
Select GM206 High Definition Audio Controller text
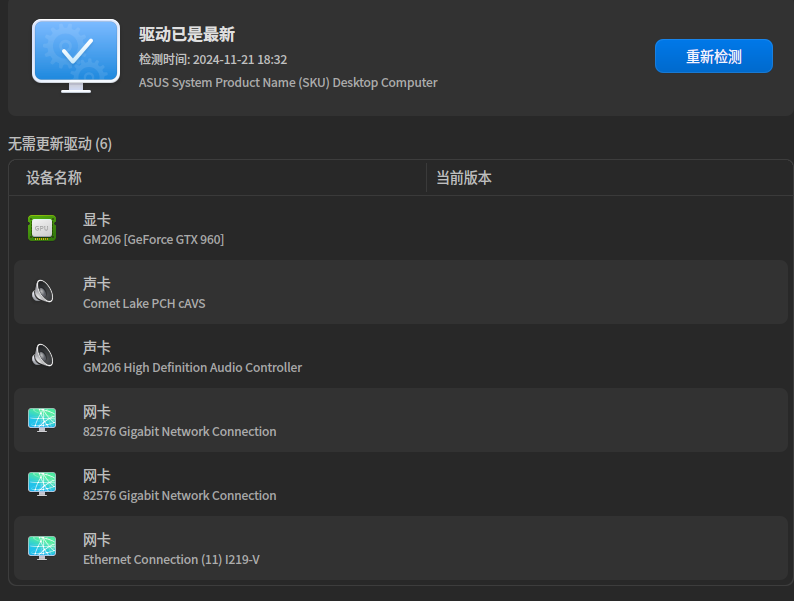[192, 368]
